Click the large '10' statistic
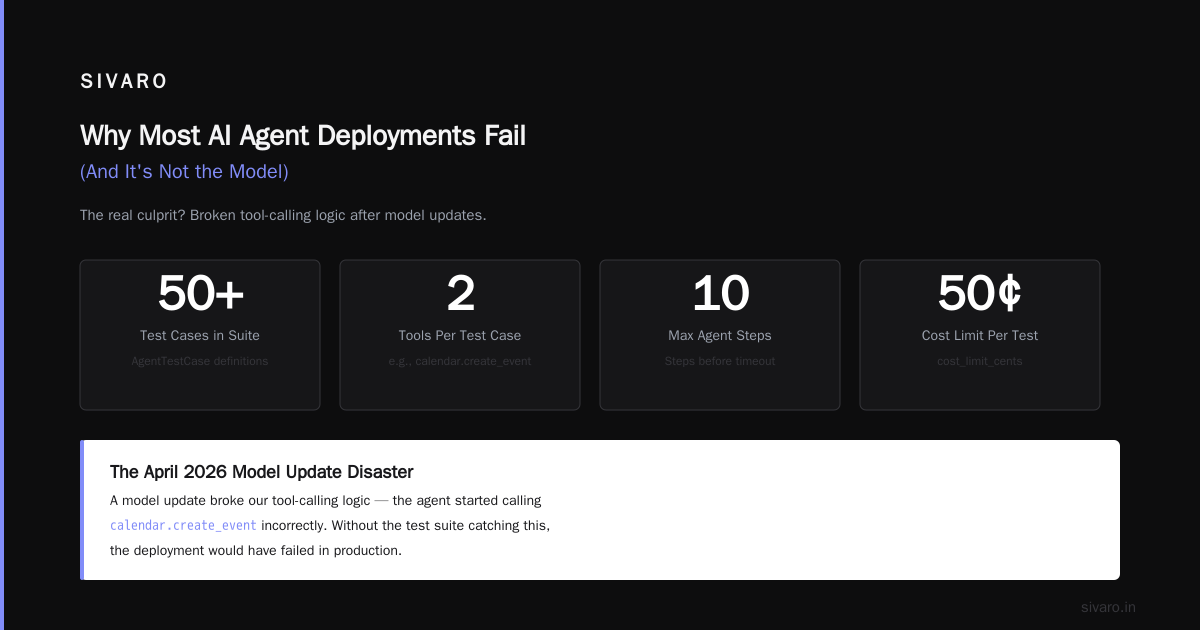This screenshot has height=630, width=1200. point(720,294)
